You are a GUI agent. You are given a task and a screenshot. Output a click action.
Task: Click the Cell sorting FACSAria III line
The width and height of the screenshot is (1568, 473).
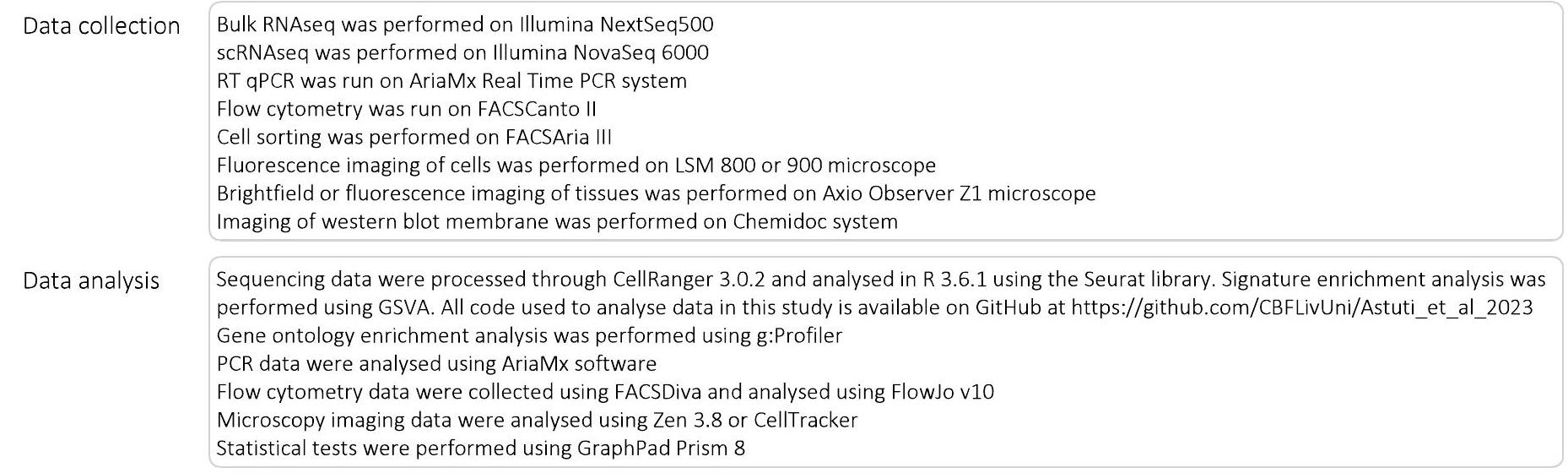pyautogui.click(x=414, y=137)
